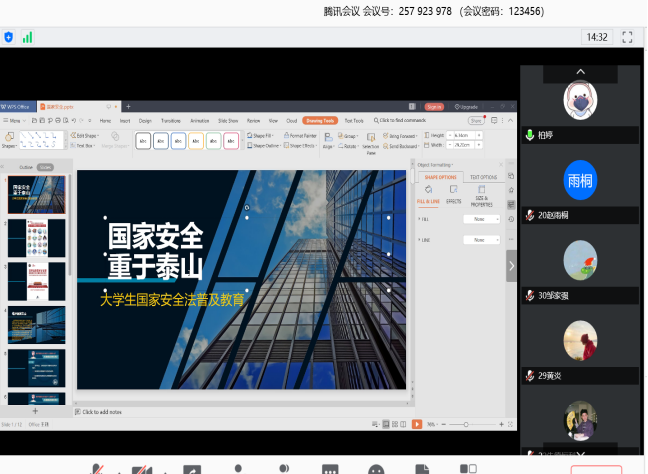The image size is (648, 474).
Task: Click the blue security shield icon
Action: point(9,37)
